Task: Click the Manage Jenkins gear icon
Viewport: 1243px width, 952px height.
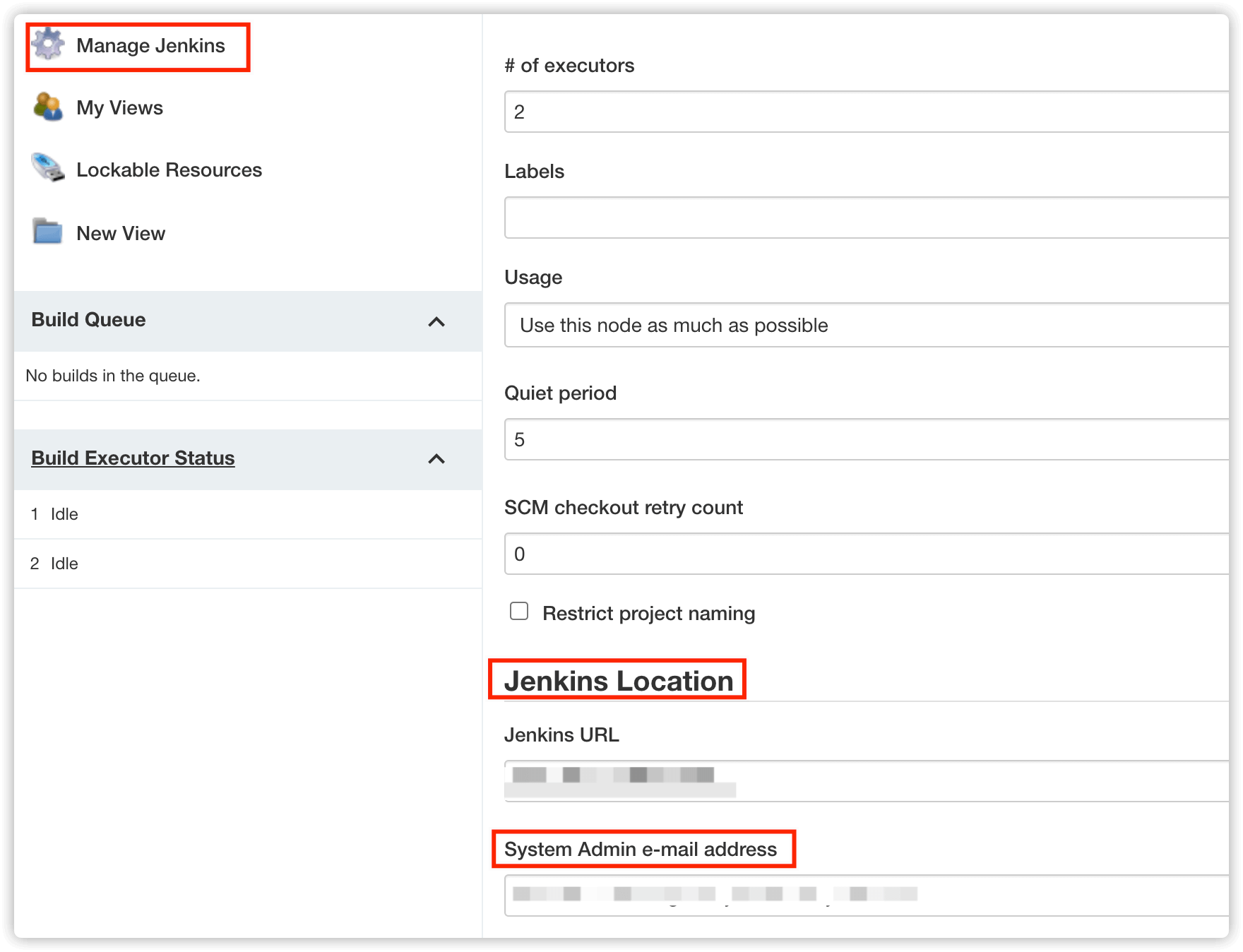Action: pyautogui.click(x=48, y=44)
